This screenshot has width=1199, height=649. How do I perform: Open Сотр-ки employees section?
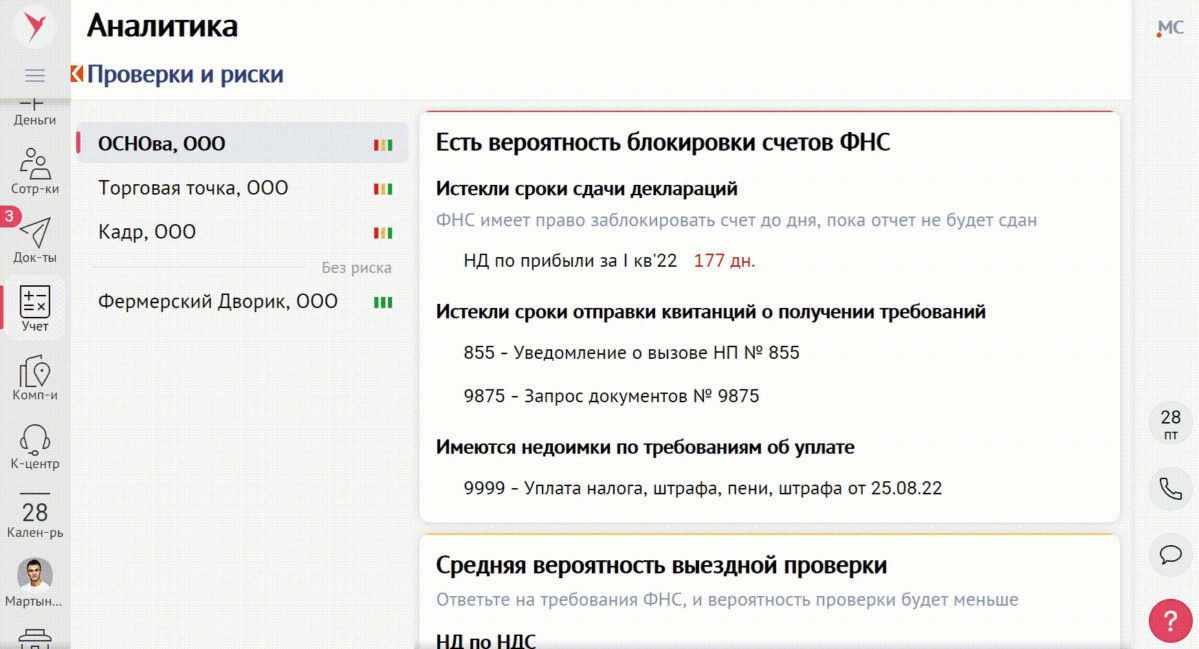[x=35, y=169]
